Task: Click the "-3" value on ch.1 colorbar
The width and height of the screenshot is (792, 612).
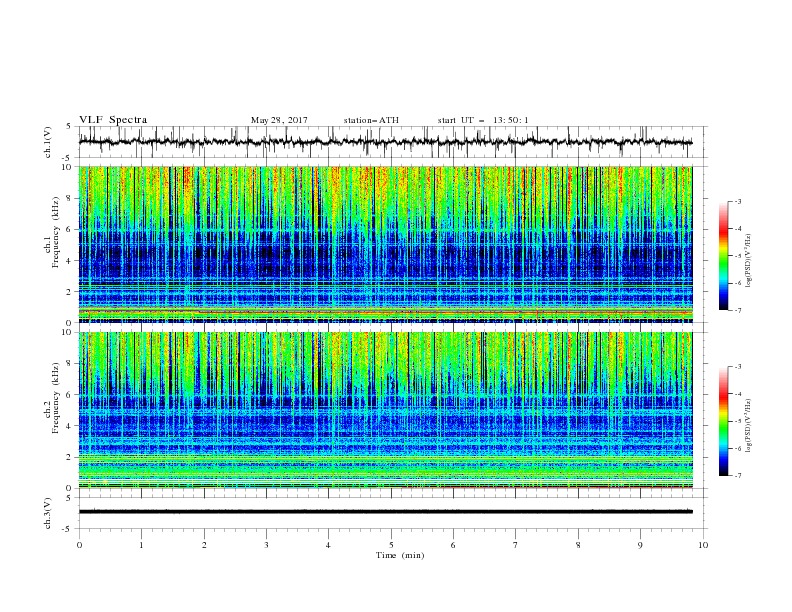Action: [738, 201]
